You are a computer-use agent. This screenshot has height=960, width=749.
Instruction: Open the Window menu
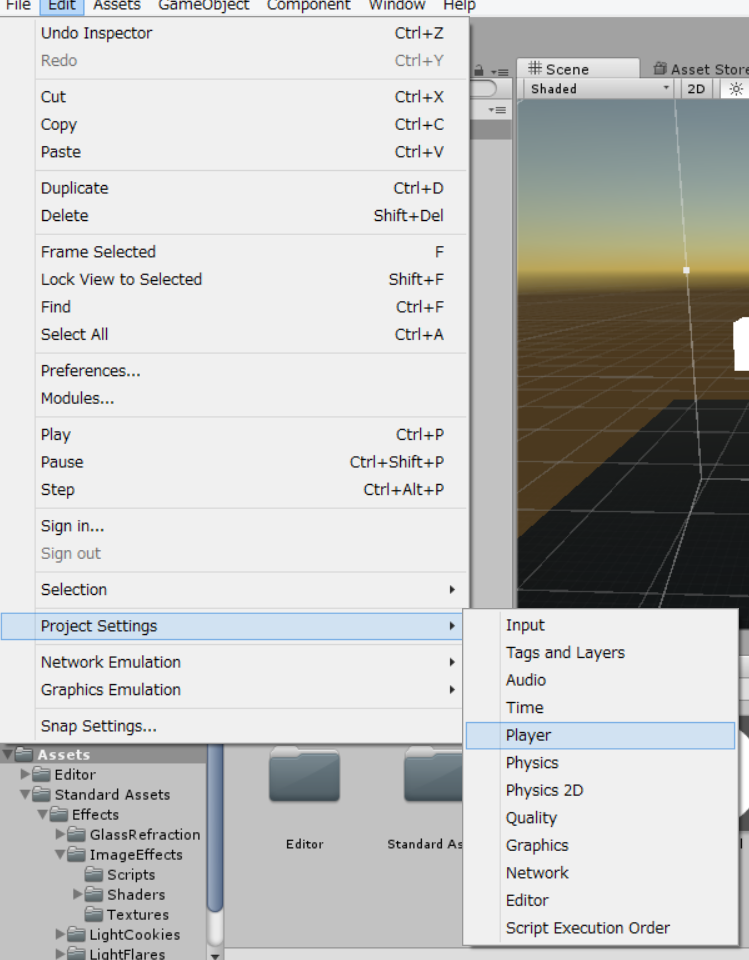pyautogui.click(x=397, y=6)
